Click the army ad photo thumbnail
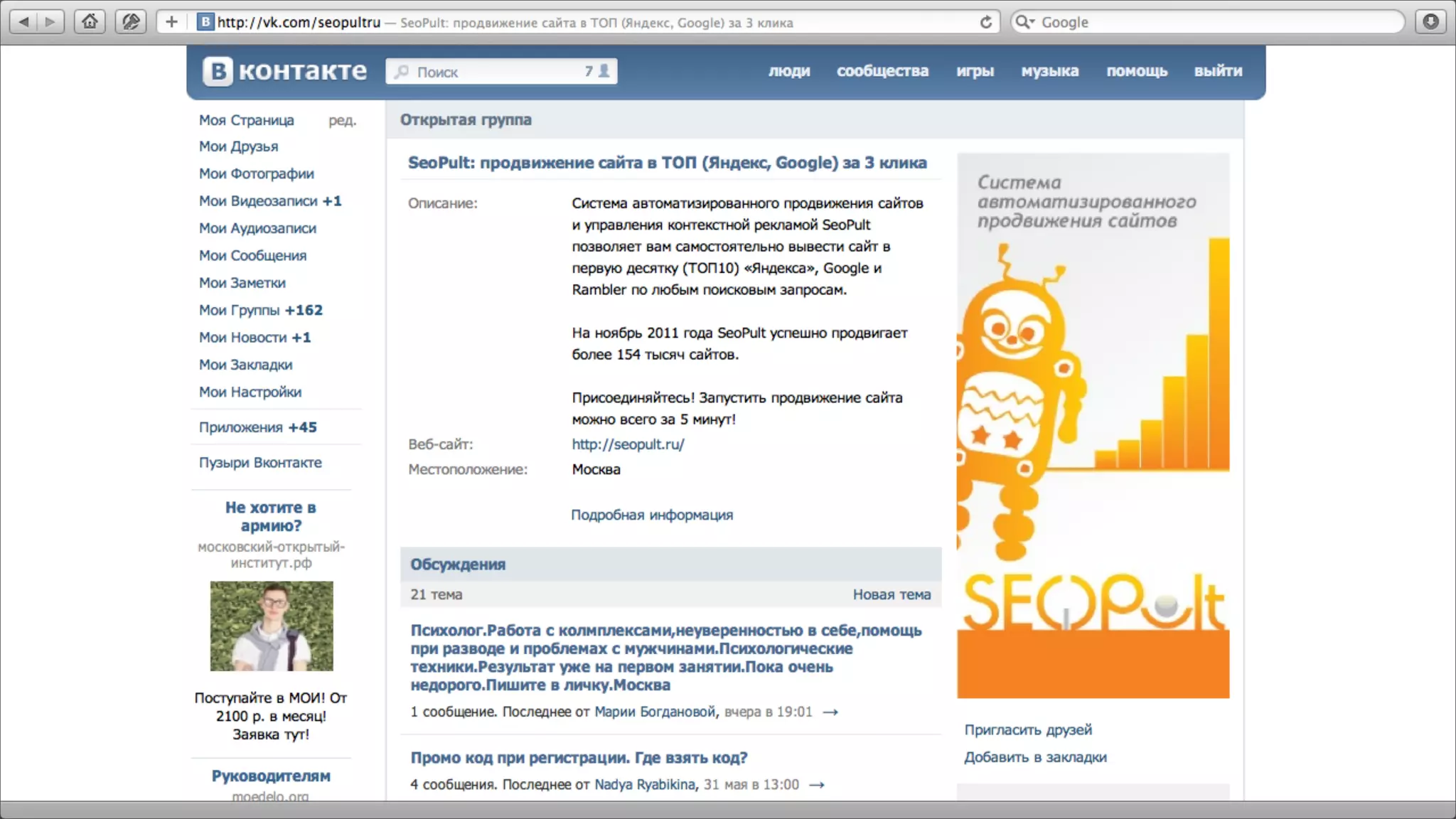 272,626
